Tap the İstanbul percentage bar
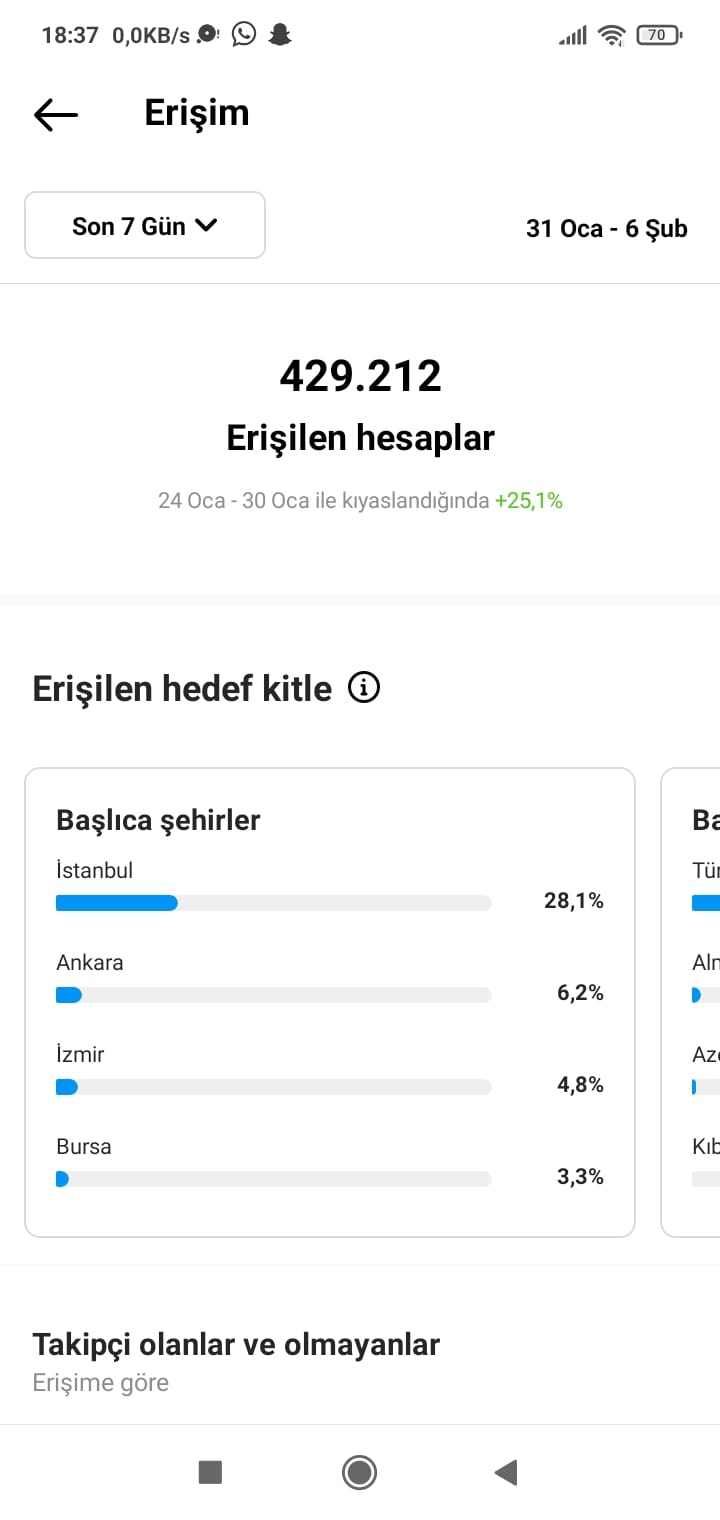720x1520 pixels. [x=273, y=903]
